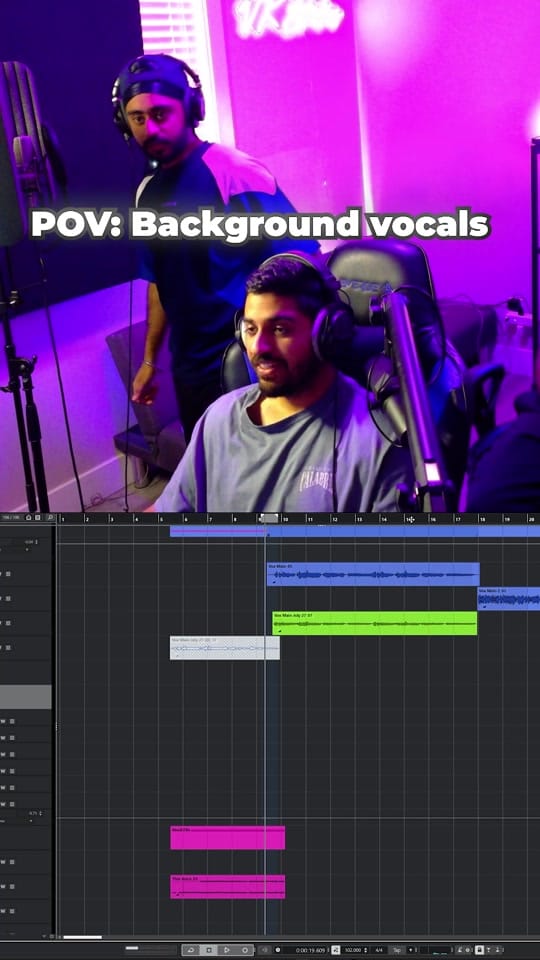Click the tempo value 102.000
540x960 pixels.
click(x=353, y=950)
